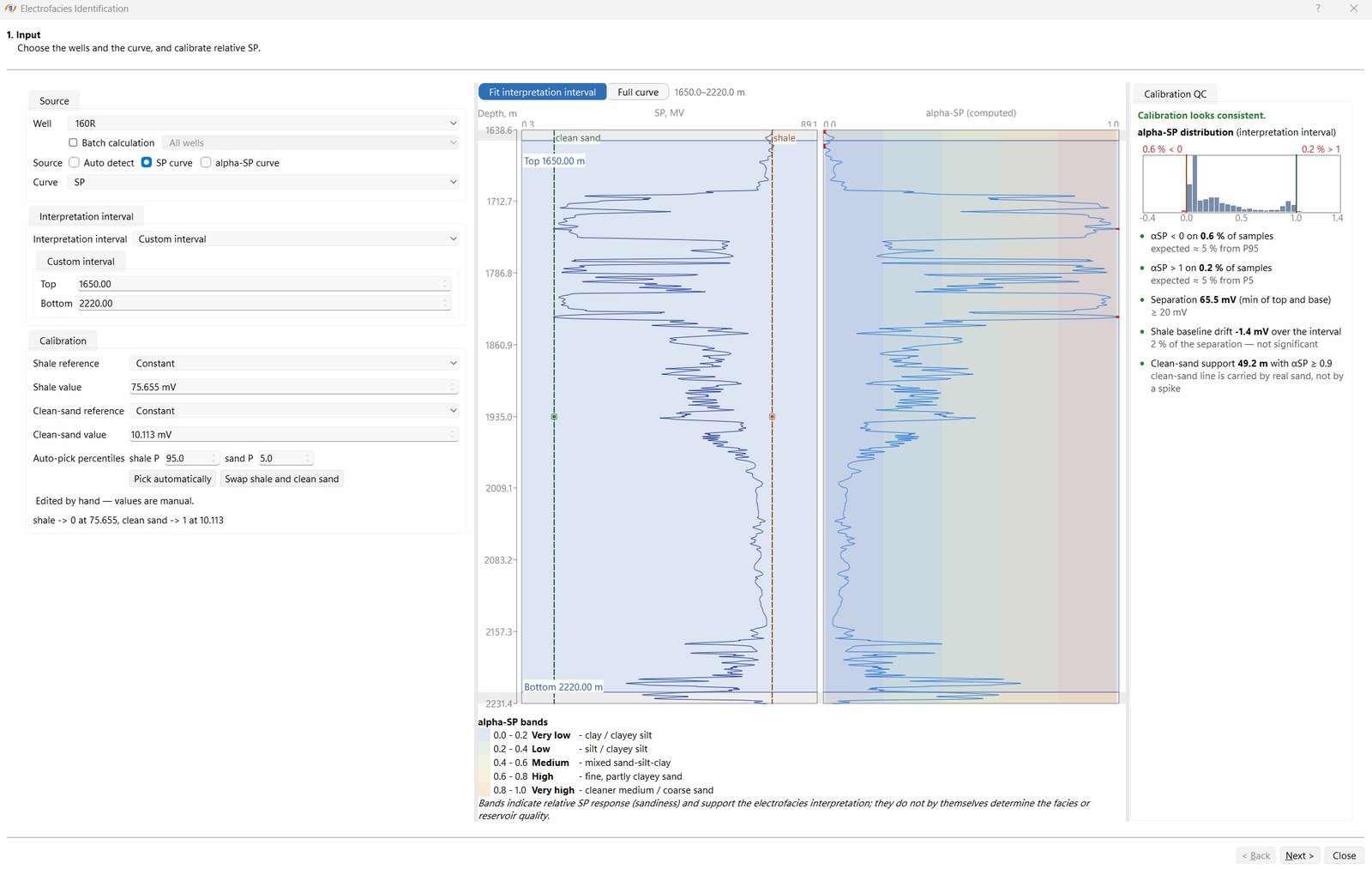Image resolution: width=1372 pixels, height=869 pixels.
Task: Click the Bottom 2220.00 input field
Action: [x=263, y=304]
